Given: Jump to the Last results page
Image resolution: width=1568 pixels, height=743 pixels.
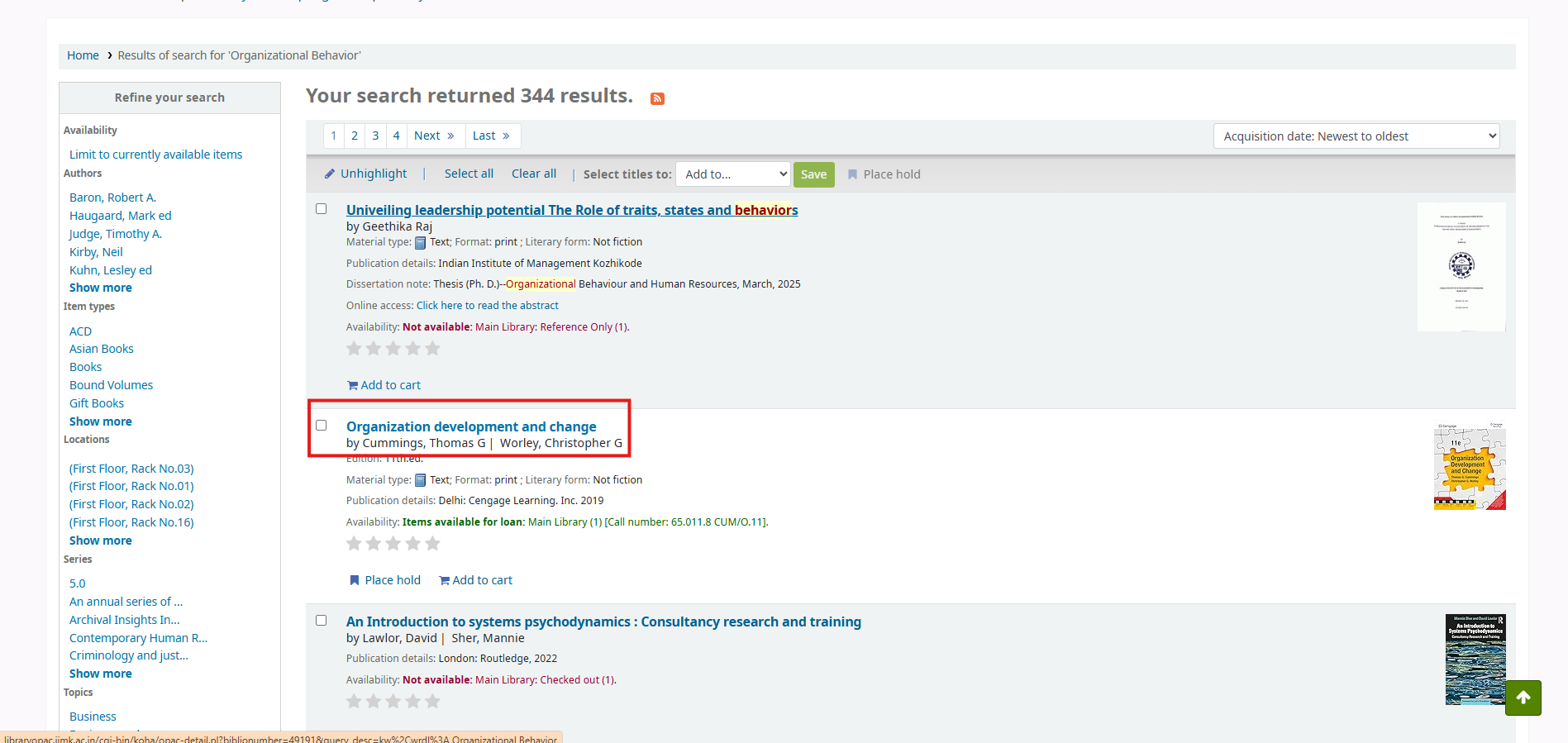Looking at the screenshot, I should pyautogui.click(x=491, y=136).
